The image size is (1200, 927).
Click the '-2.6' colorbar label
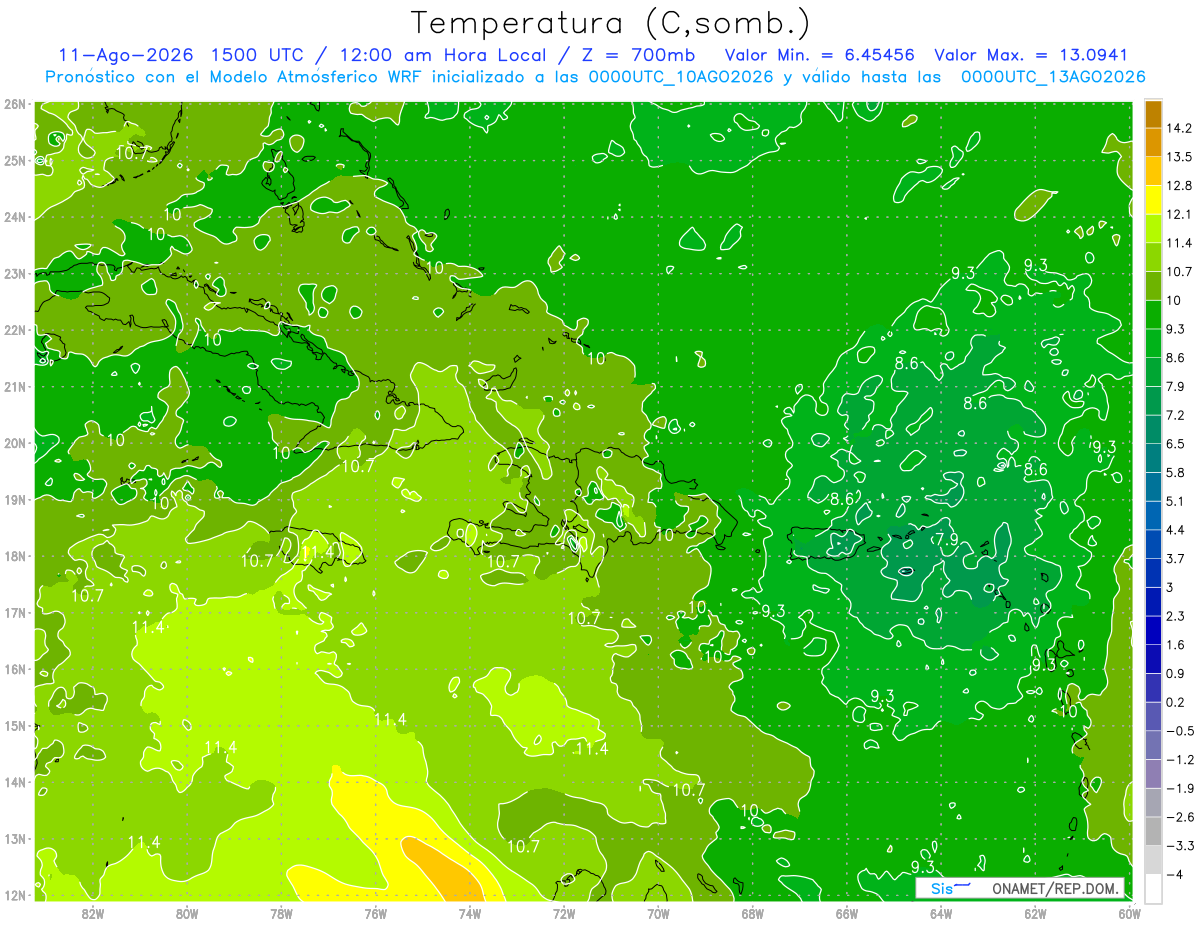click(1181, 817)
